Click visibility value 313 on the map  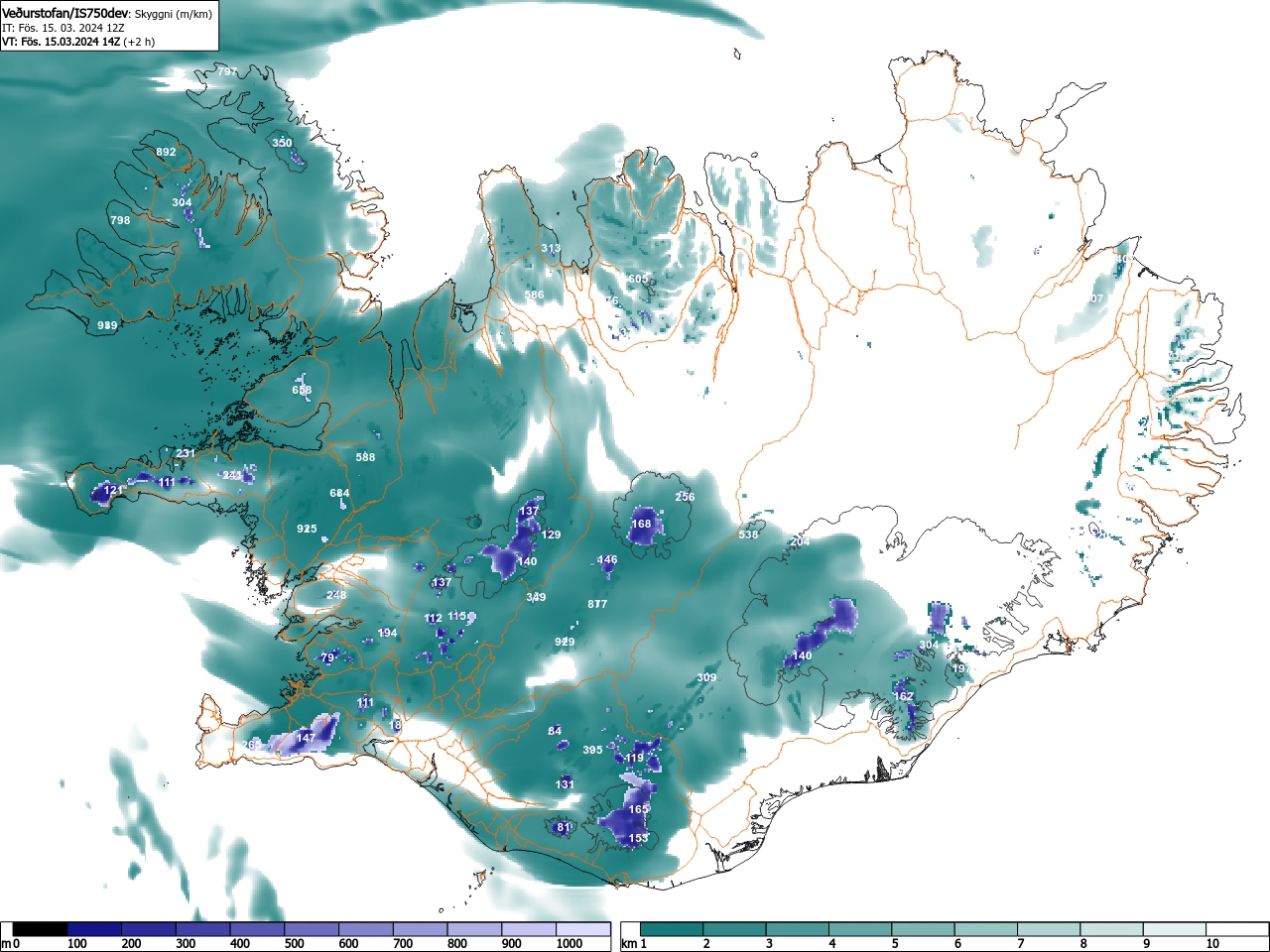(551, 248)
